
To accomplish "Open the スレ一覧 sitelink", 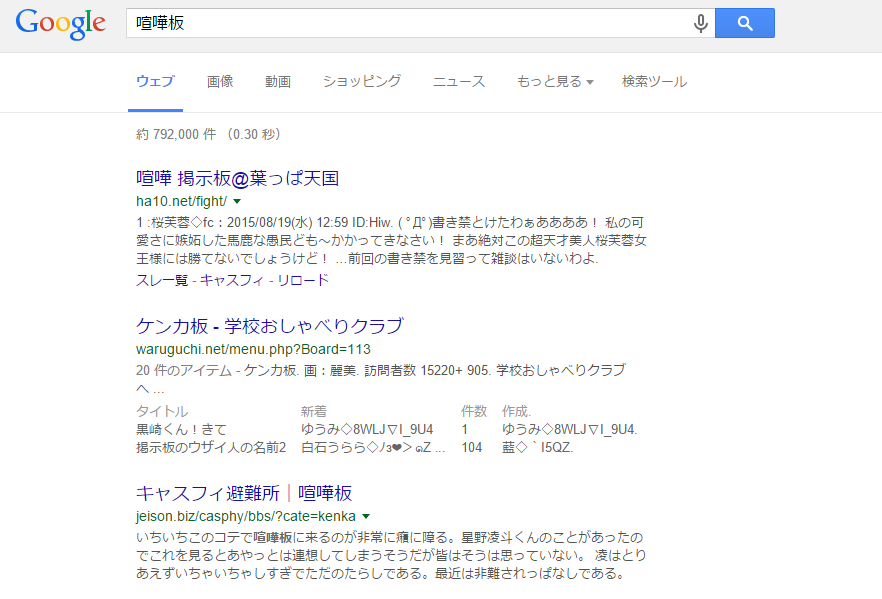I will click(x=162, y=280).
